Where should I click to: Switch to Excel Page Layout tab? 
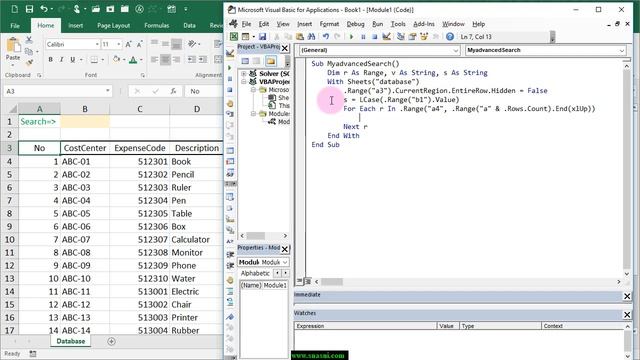click(113, 25)
